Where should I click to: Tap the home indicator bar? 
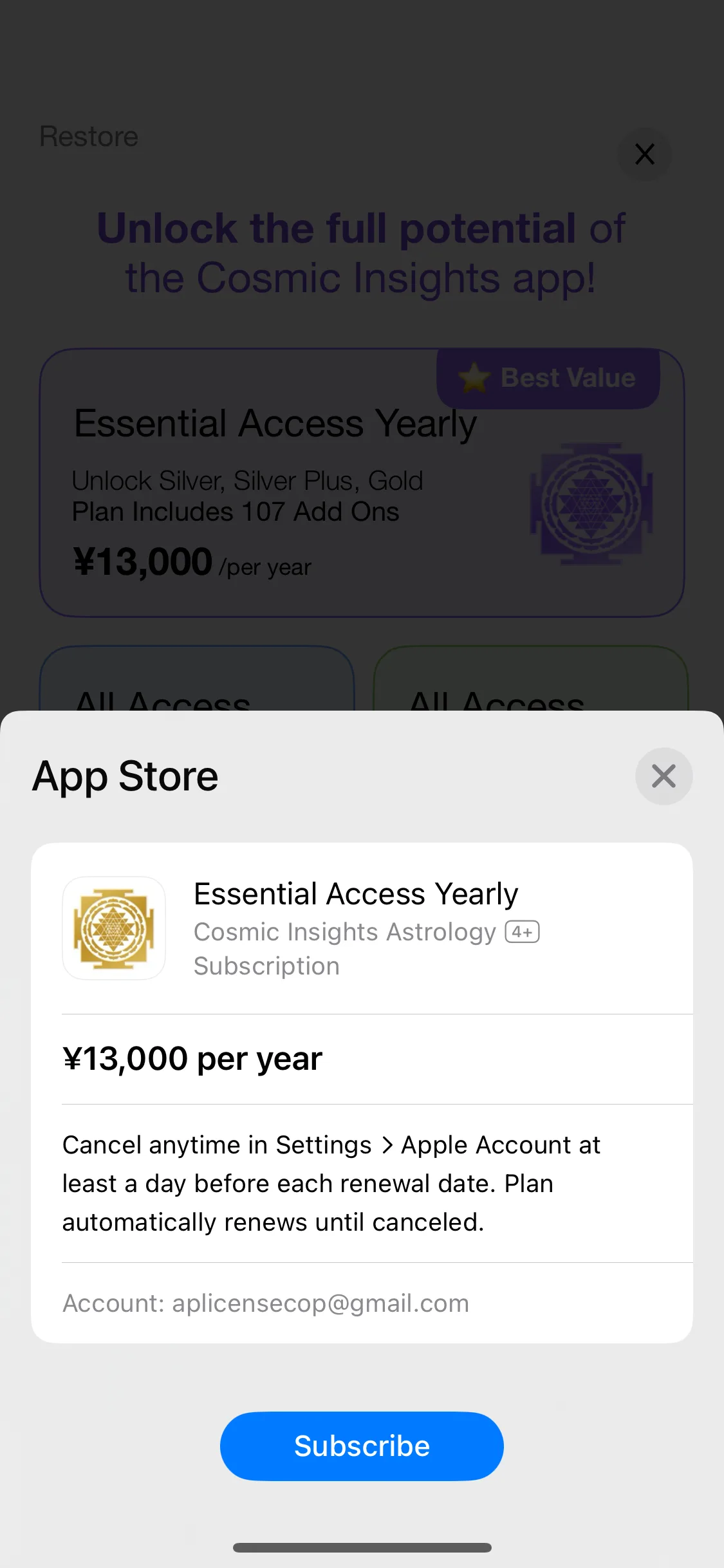(x=362, y=1547)
